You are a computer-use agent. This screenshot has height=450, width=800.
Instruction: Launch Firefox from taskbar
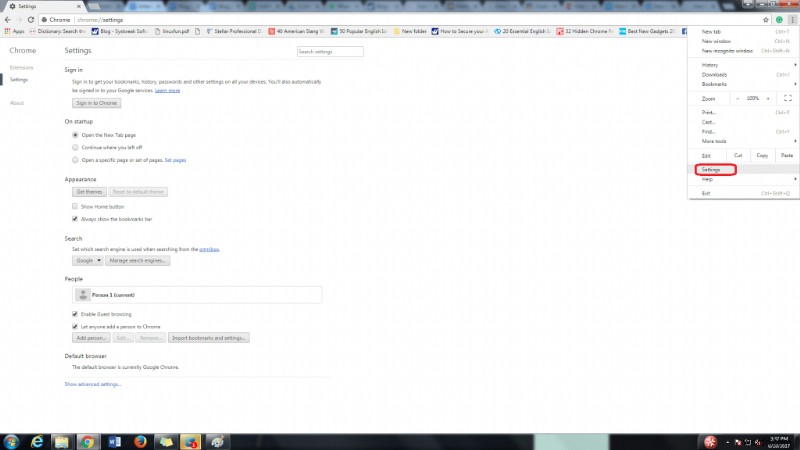pos(140,442)
